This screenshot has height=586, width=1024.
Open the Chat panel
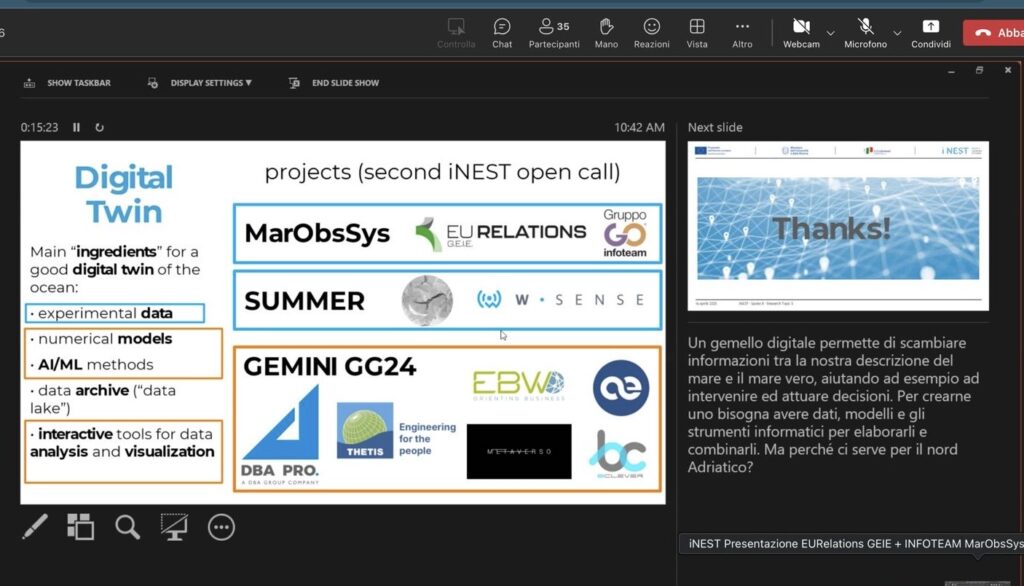click(502, 33)
